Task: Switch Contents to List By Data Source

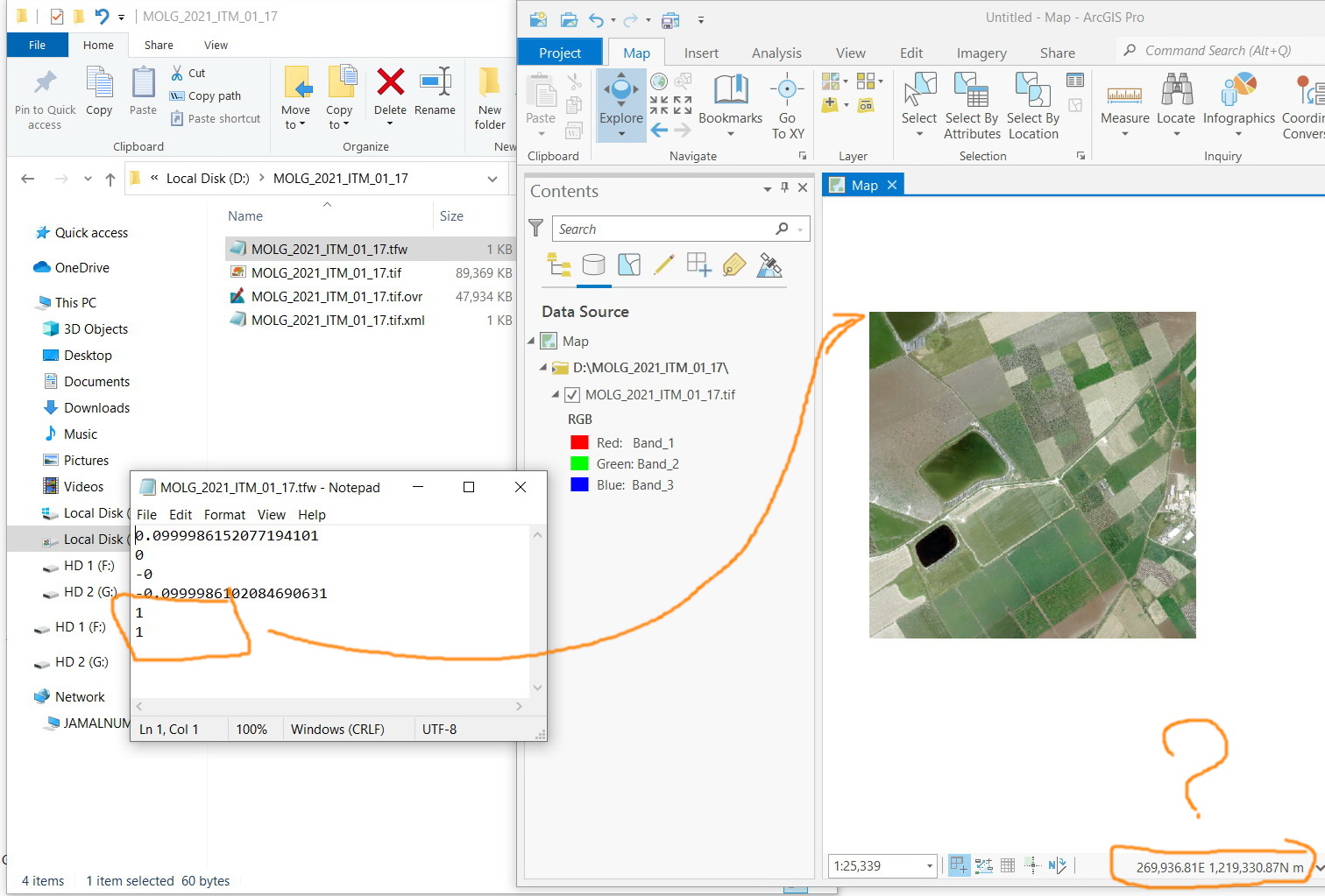Action: [593, 265]
